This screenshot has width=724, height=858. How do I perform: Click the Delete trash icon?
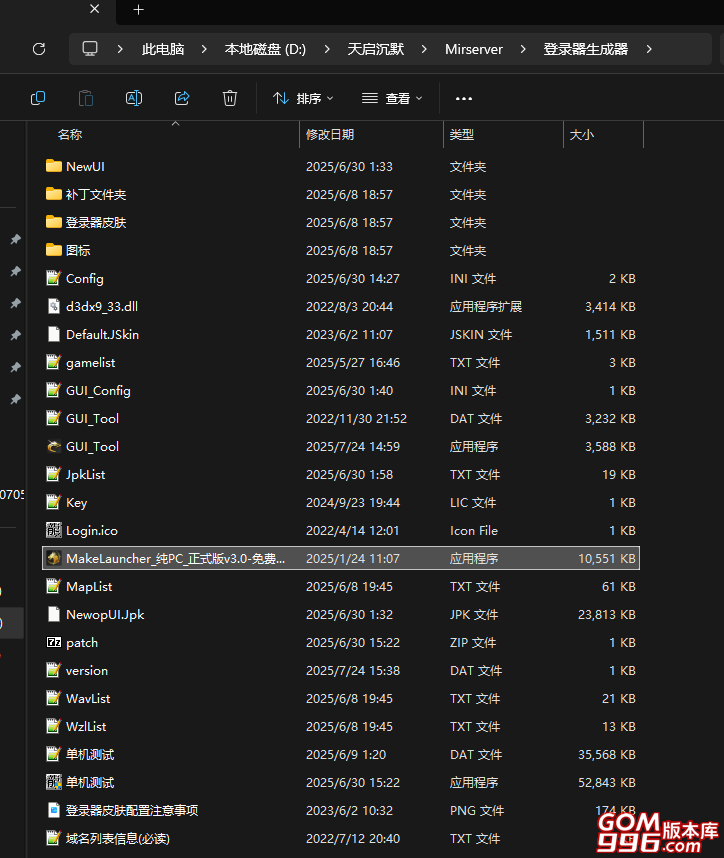point(230,98)
